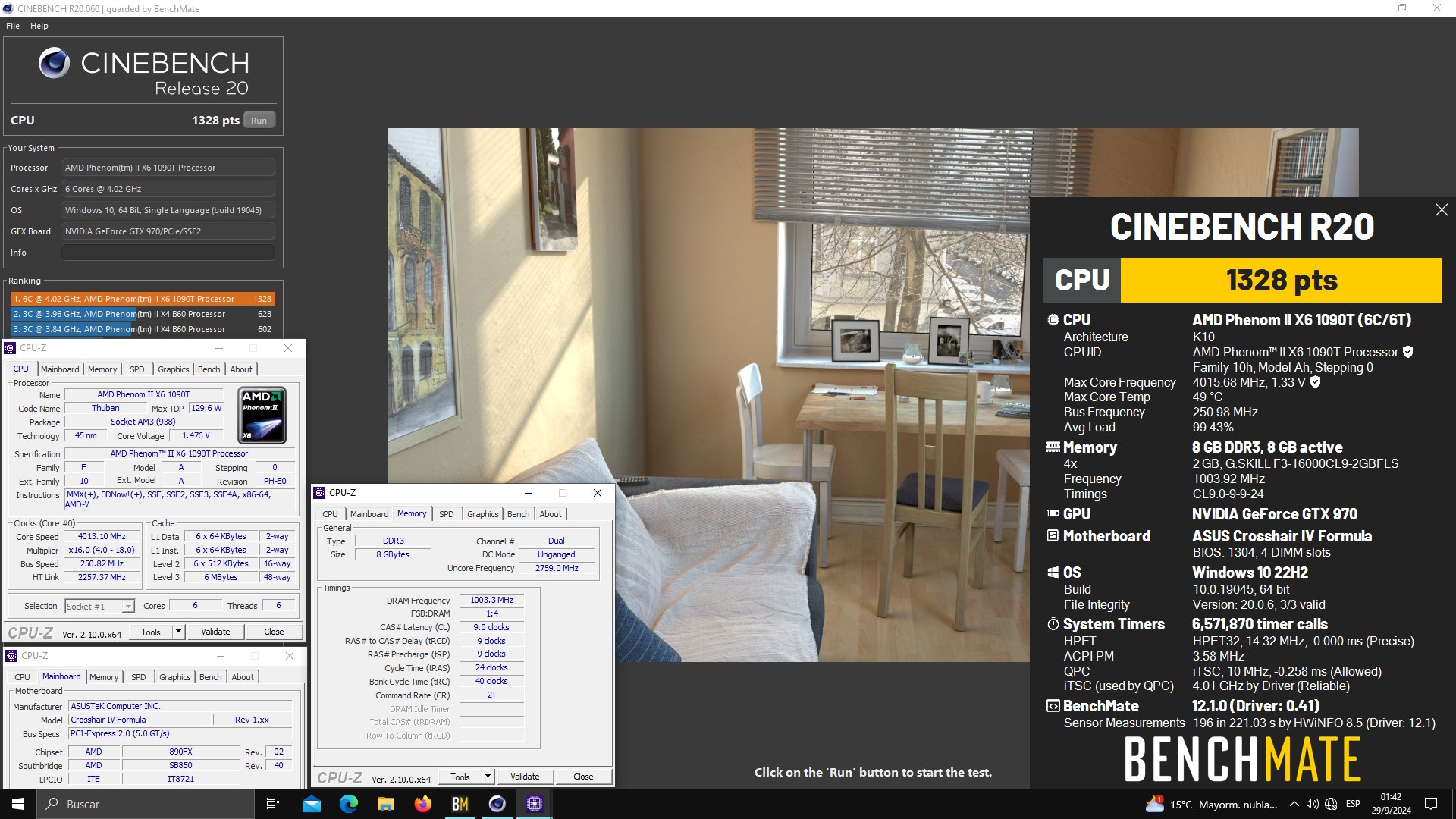1456x819 pixels.
Task: Switch to CPU tab in Mainboard CPU-Z window
Action: (x=23, y=677)
